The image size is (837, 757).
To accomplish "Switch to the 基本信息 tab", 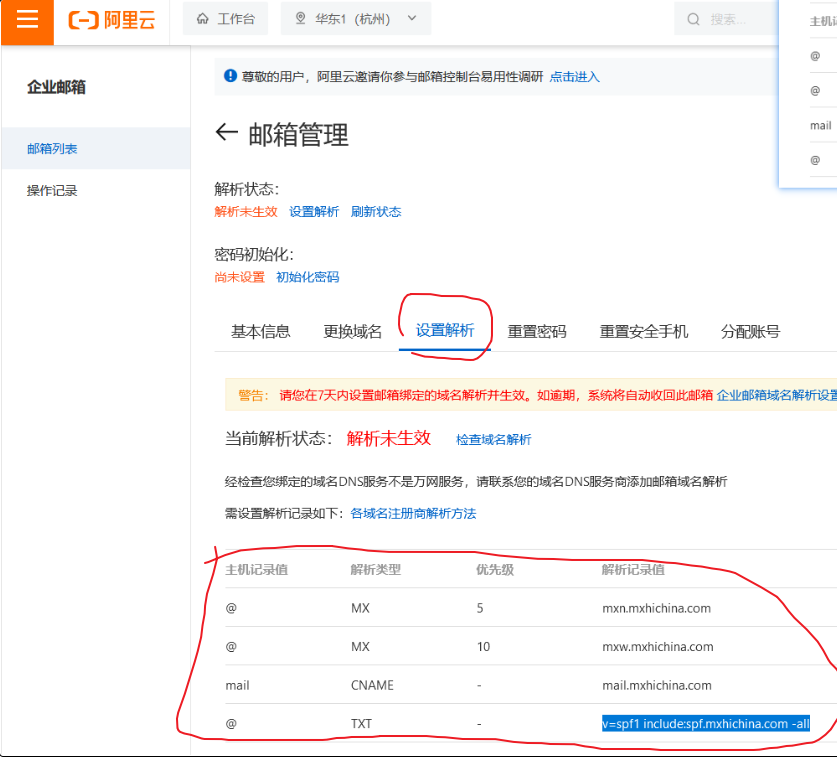I will pos(260,332).
